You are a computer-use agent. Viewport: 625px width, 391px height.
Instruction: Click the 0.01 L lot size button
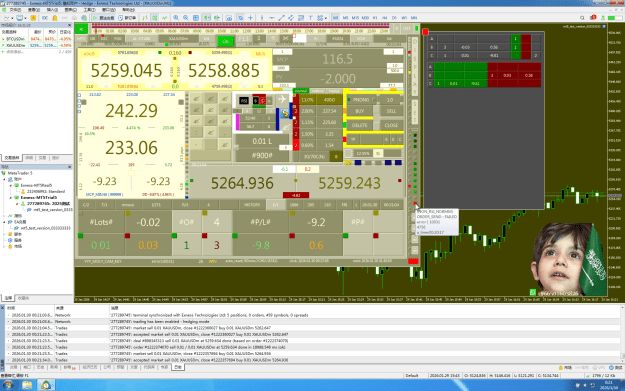pyautogui.click(x=262, y=141)
